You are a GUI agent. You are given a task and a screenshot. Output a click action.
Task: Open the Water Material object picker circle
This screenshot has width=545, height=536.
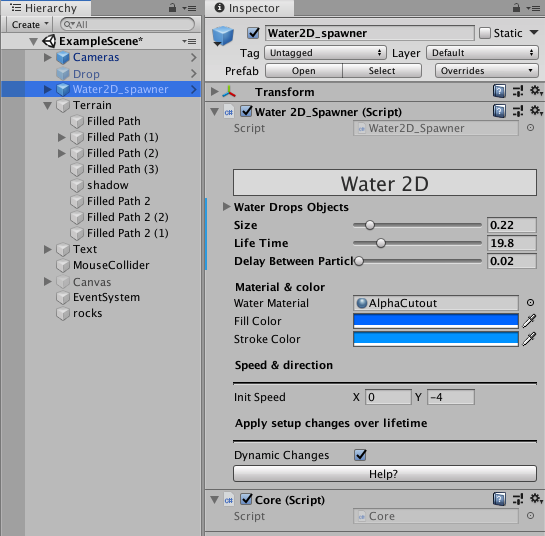coord(530,303)
